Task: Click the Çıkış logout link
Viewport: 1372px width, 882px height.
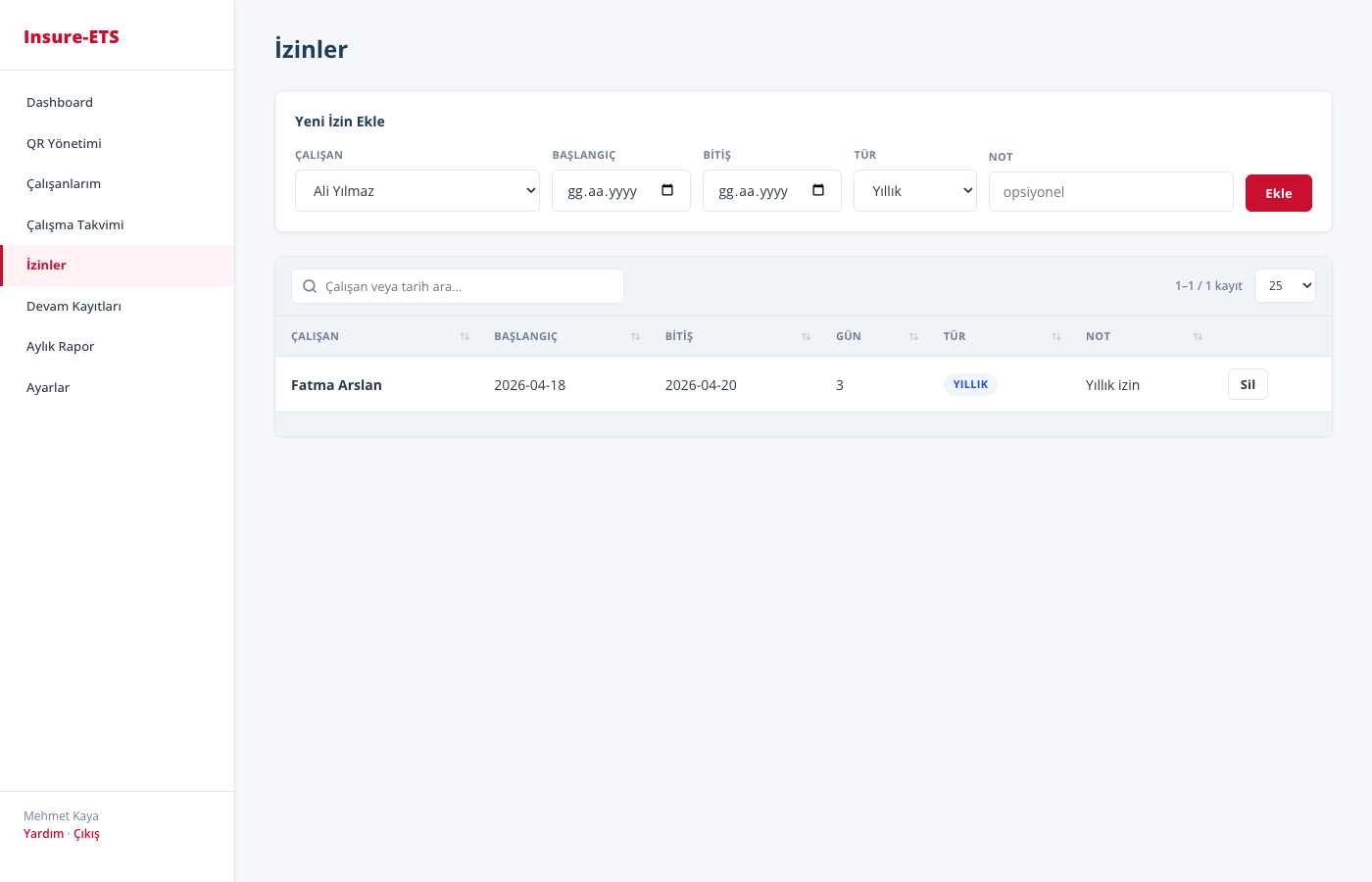Action: 86,834
